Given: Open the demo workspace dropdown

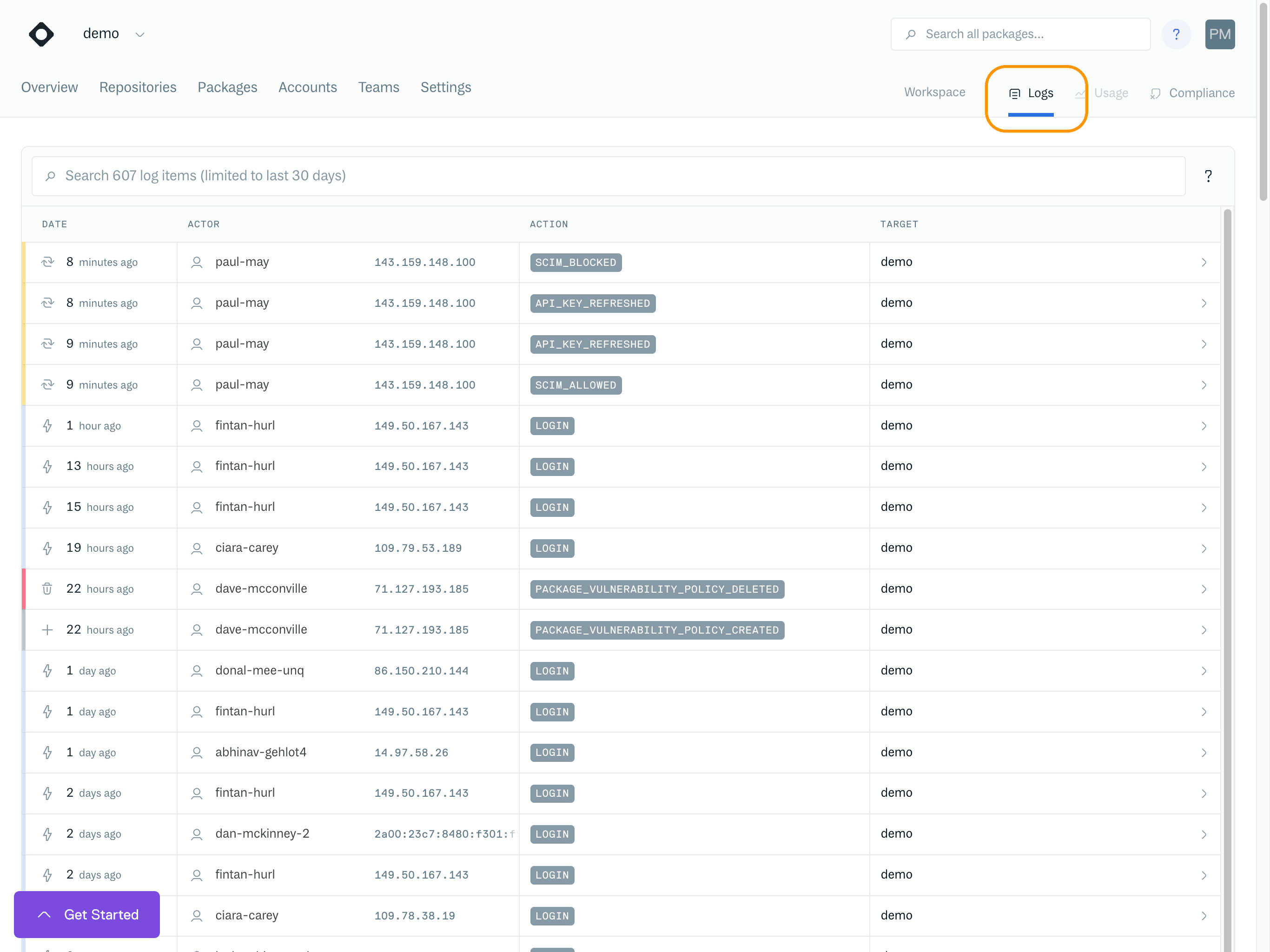Looking at the screenshot, I should (140, 34).
